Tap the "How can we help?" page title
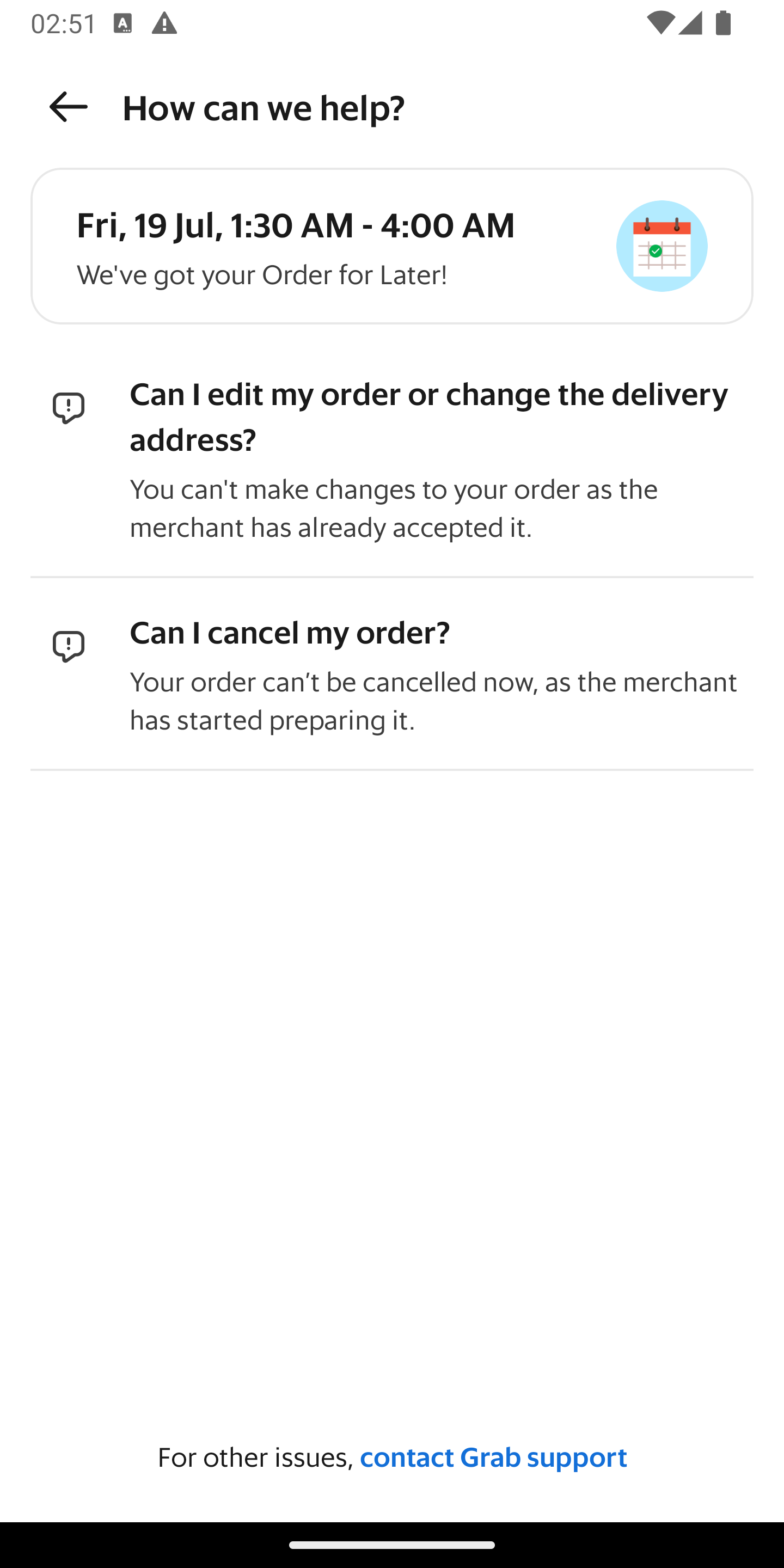The height and width of the screenshot is (1568, 784). click(x=264, y=108)
